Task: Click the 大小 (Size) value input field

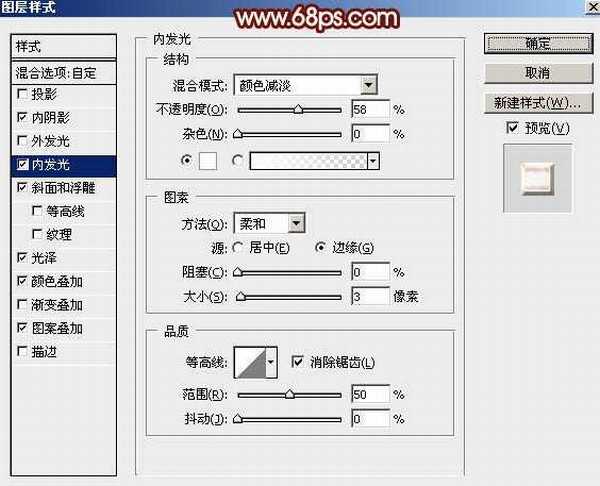Action: coord(370,296)
